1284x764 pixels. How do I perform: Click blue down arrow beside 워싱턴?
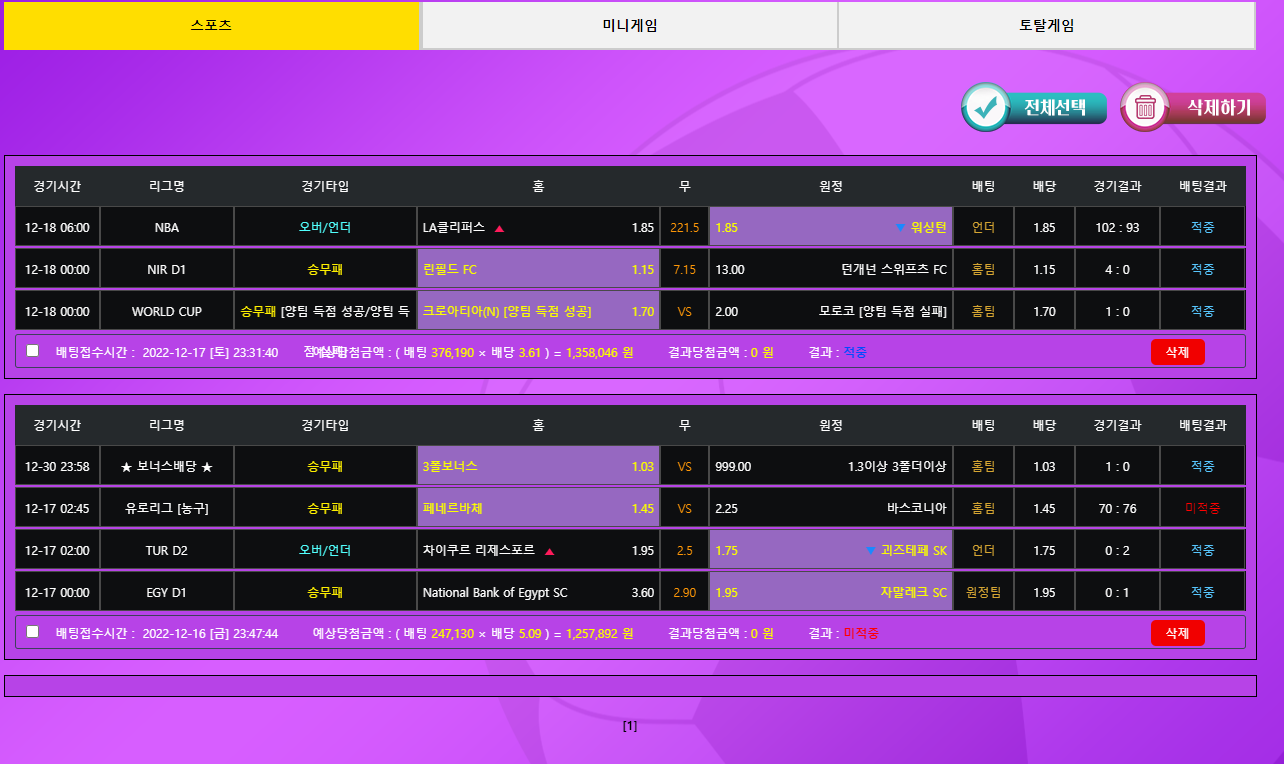[900, 228]
